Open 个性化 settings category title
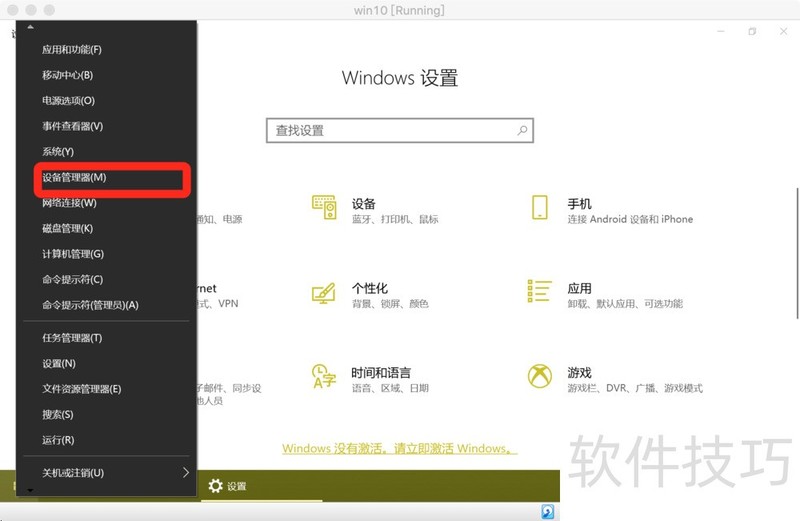 point(369,288)
